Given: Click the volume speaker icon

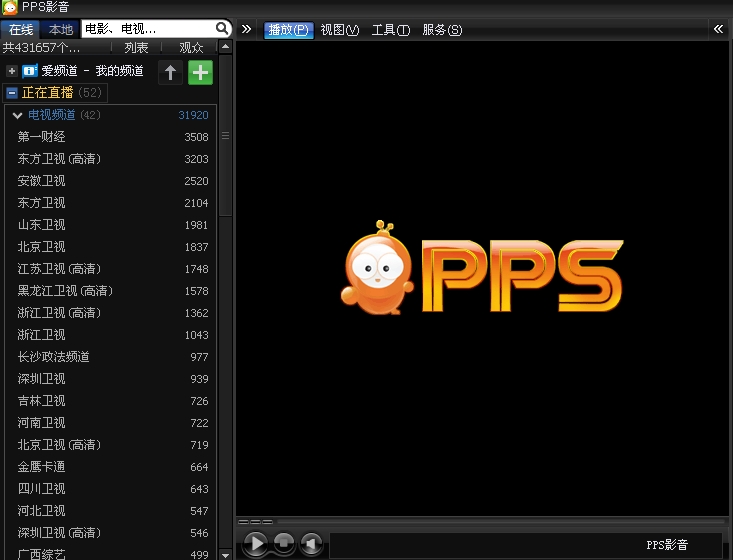Looking at the screenshot, I should (312, 543).
